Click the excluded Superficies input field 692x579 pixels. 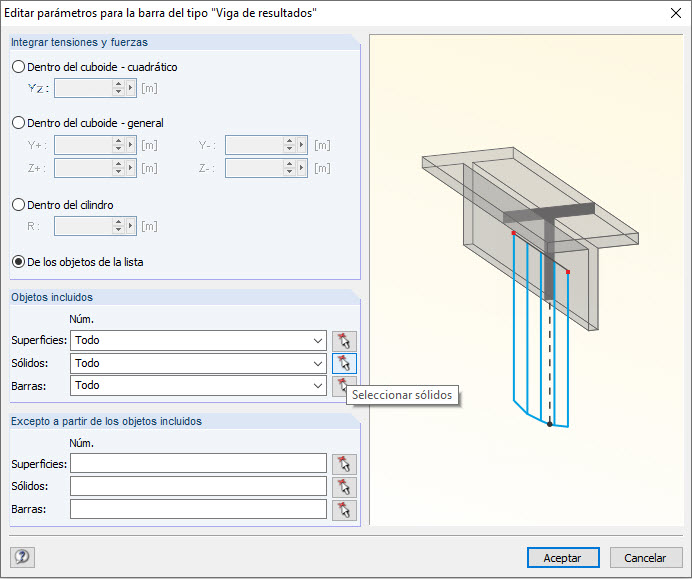pos(198,464)
